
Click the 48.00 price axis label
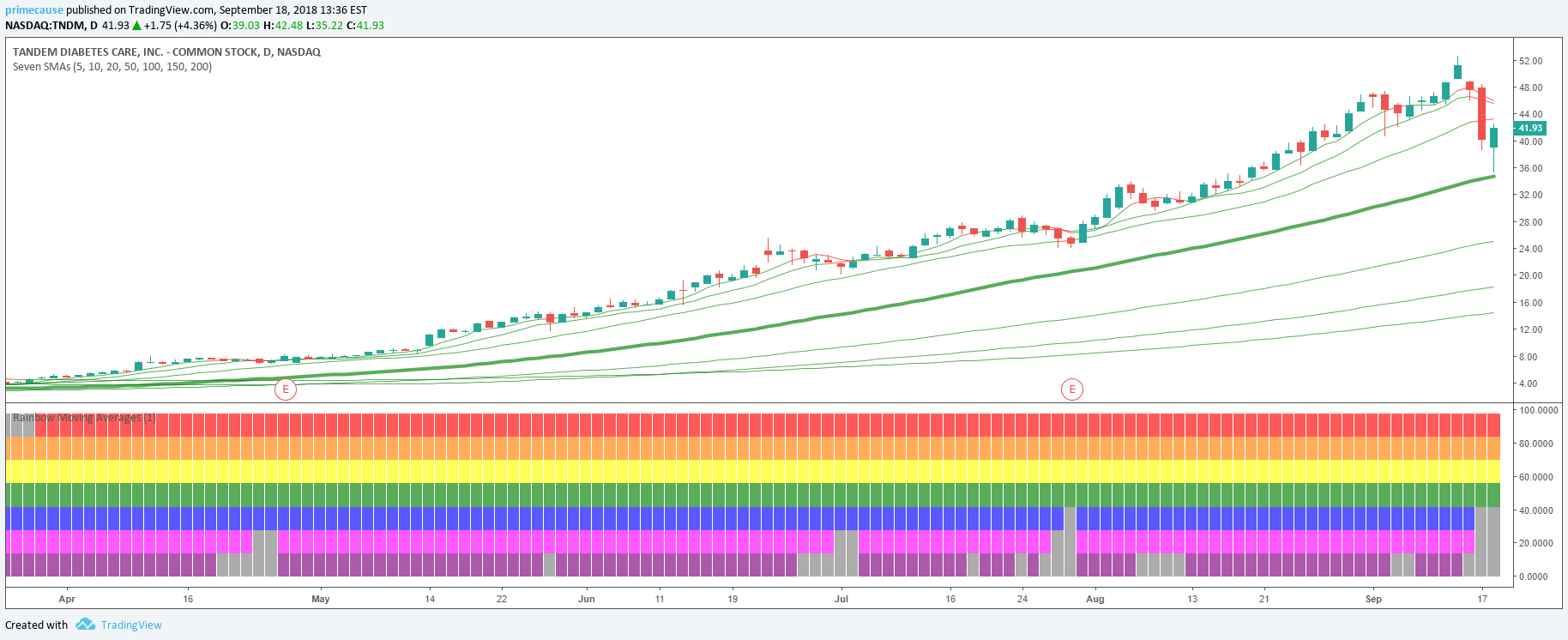pos(1530,88)
